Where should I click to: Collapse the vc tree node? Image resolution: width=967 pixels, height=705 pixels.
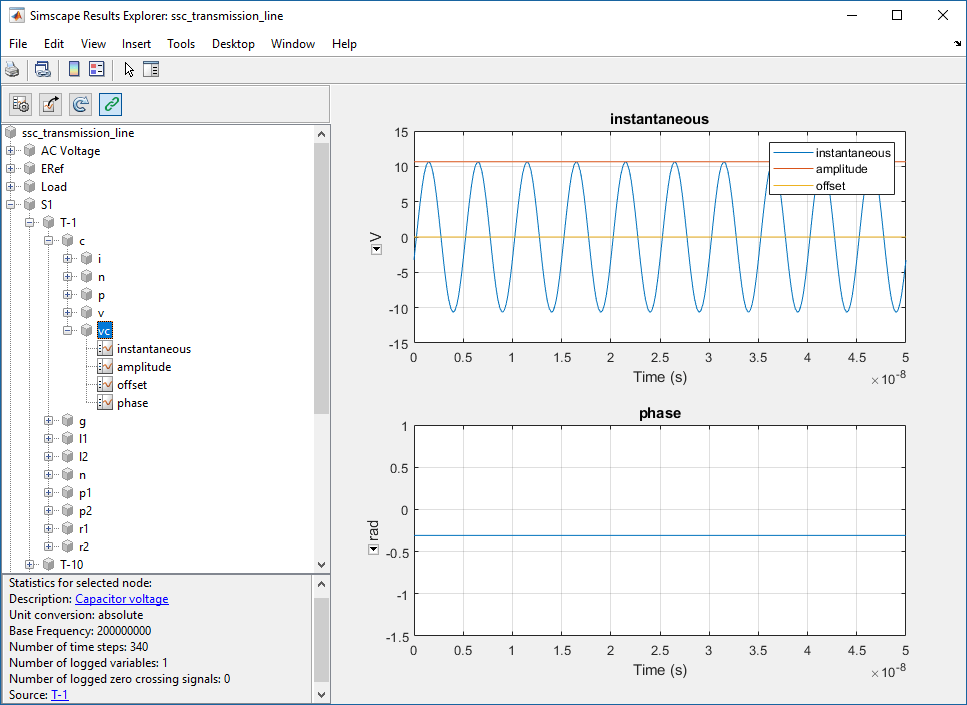(68, 331)
